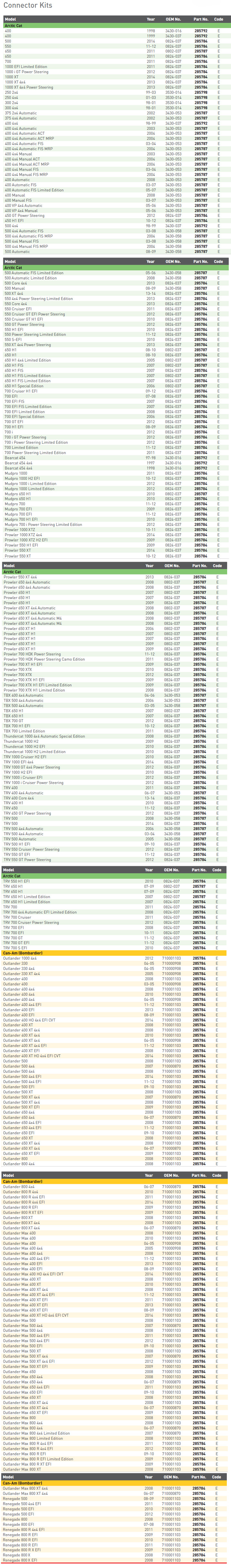Click the Mudpro 1000 model row

(x=116, y=473)
